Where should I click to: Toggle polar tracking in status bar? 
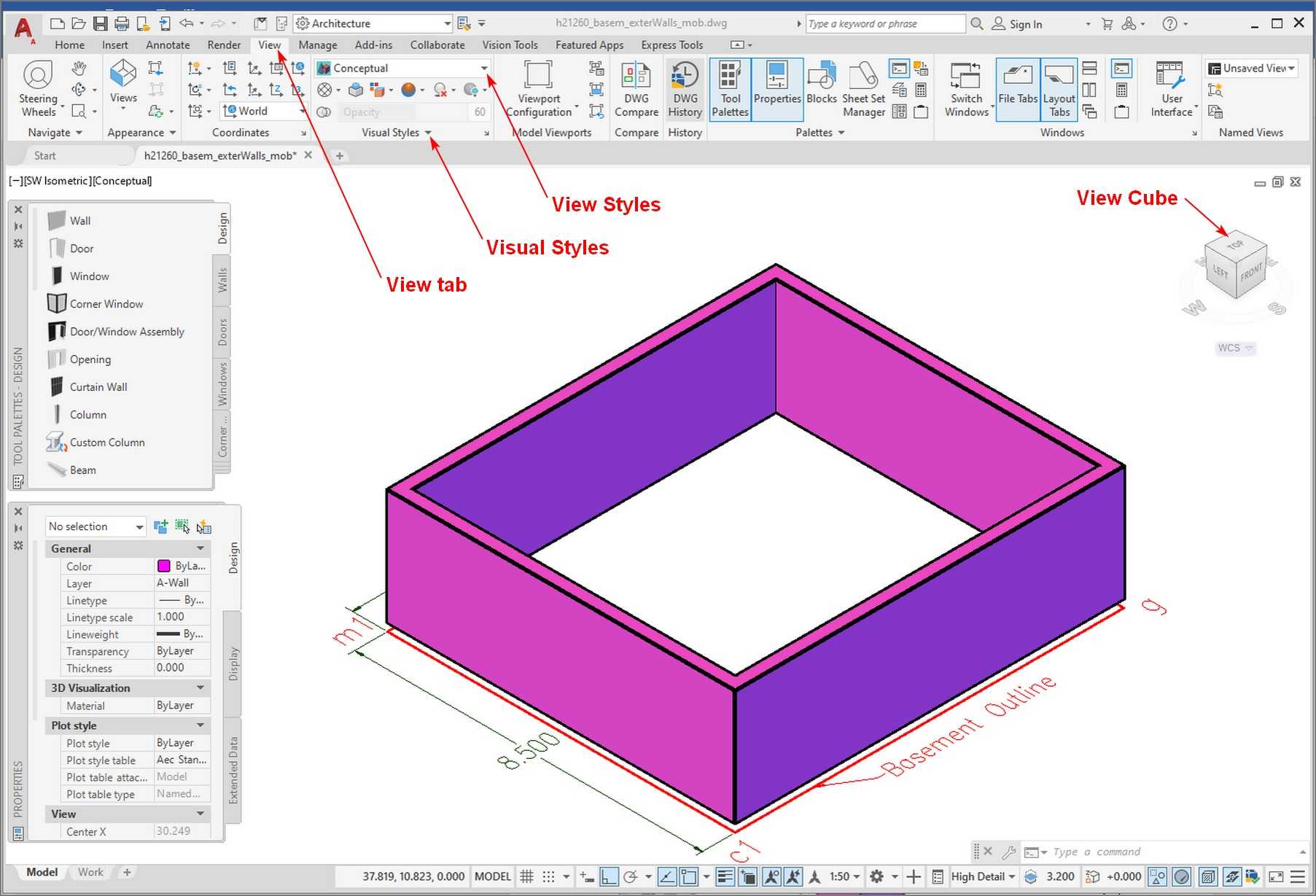coord(631,876)
